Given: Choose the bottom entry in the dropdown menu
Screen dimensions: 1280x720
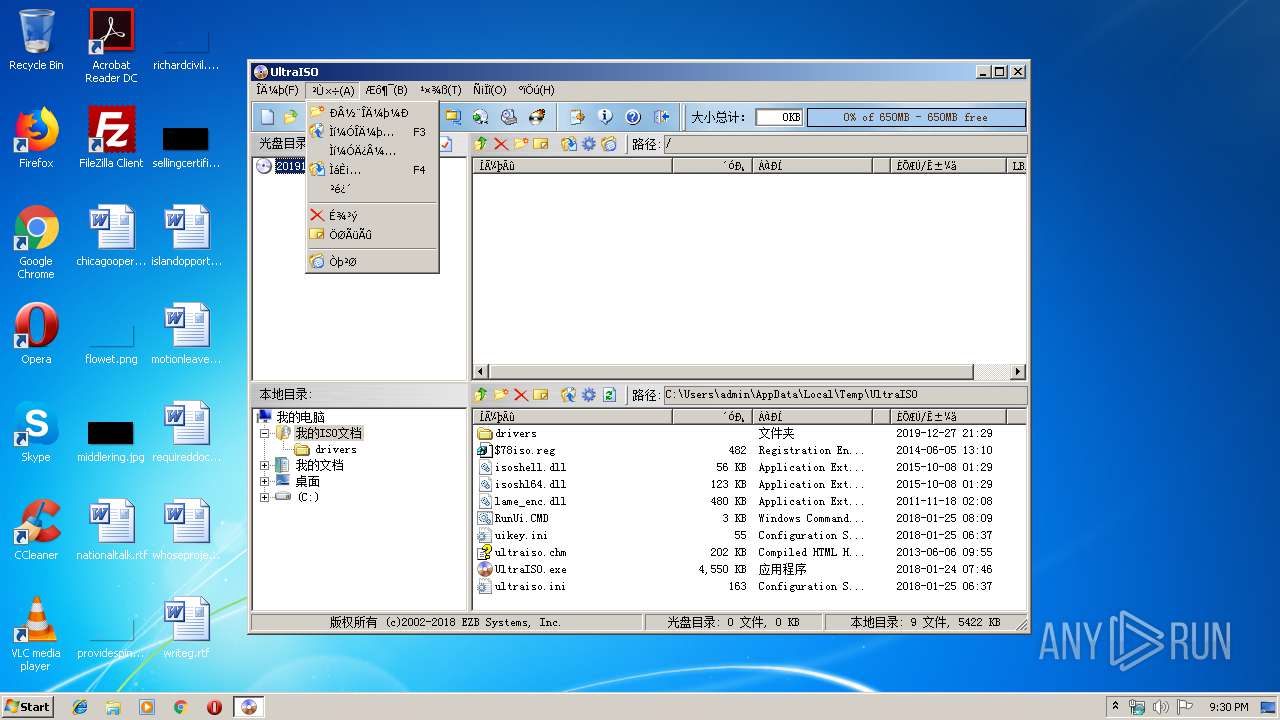Looking at the screenshot, I should (x=372, y=261).
